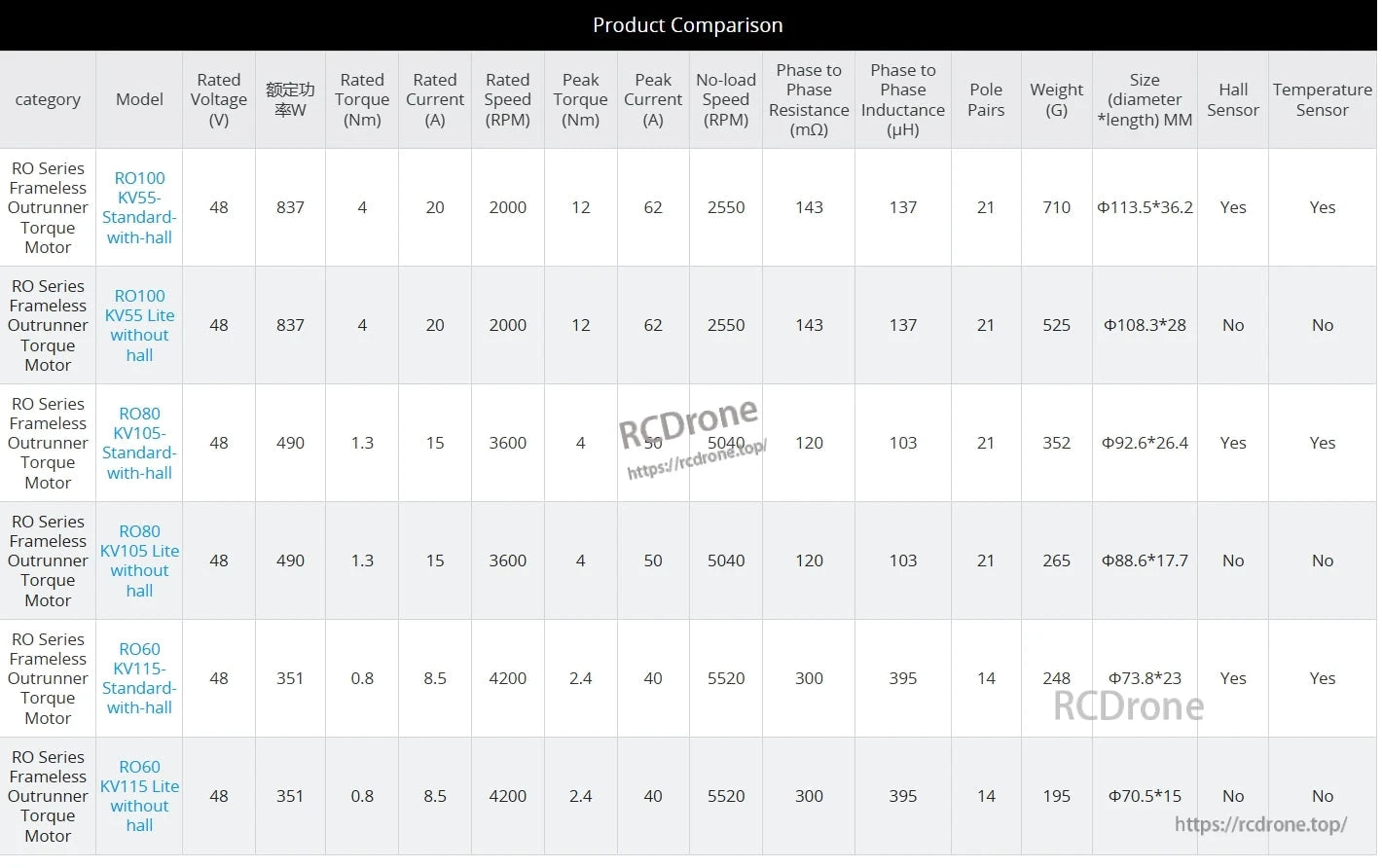
Task: Select the Pole Pairs column header
Action: pos(986,99)
